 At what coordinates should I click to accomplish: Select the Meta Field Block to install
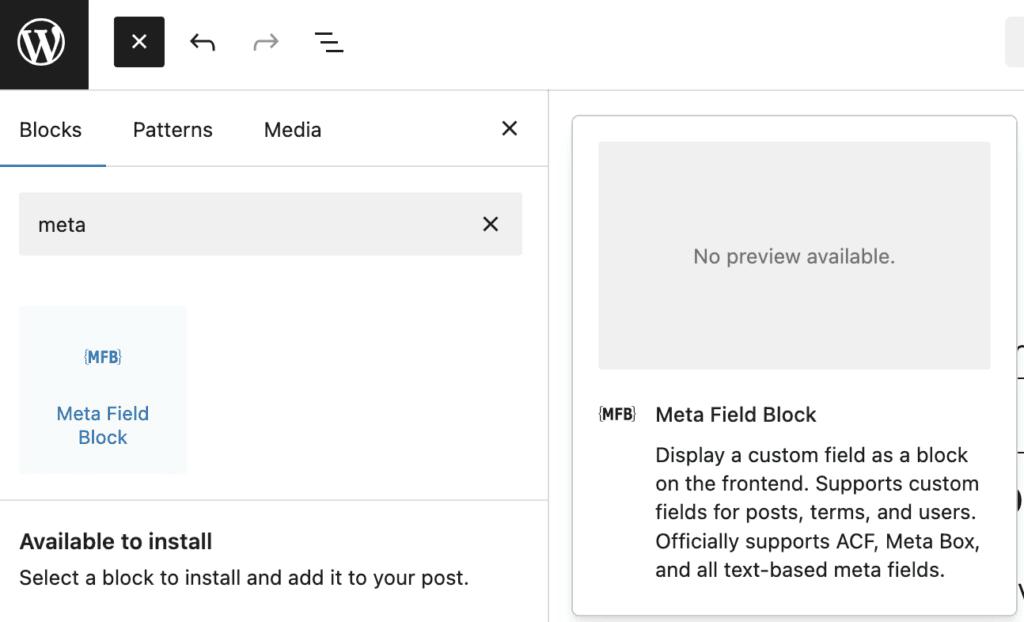[102, 390]
